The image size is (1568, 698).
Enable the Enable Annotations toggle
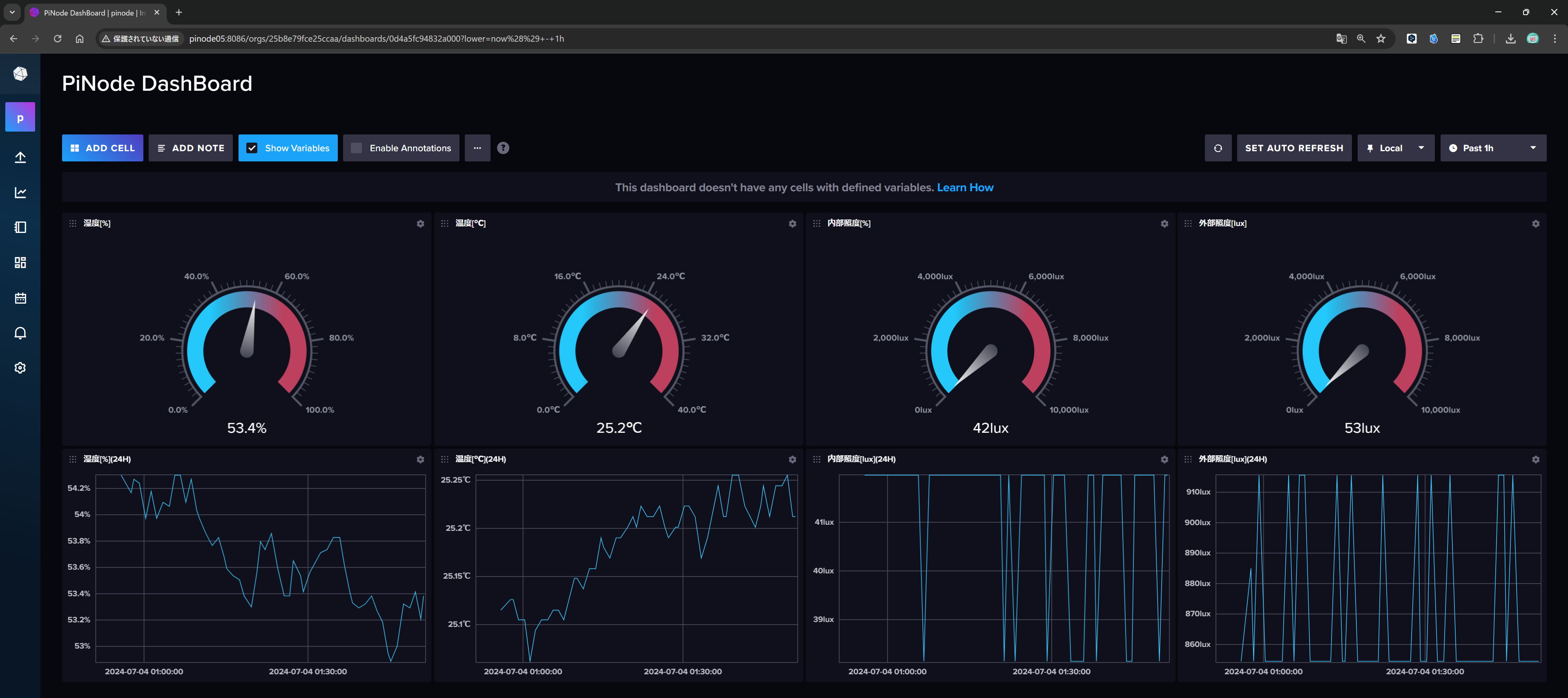tap(357, 148)
